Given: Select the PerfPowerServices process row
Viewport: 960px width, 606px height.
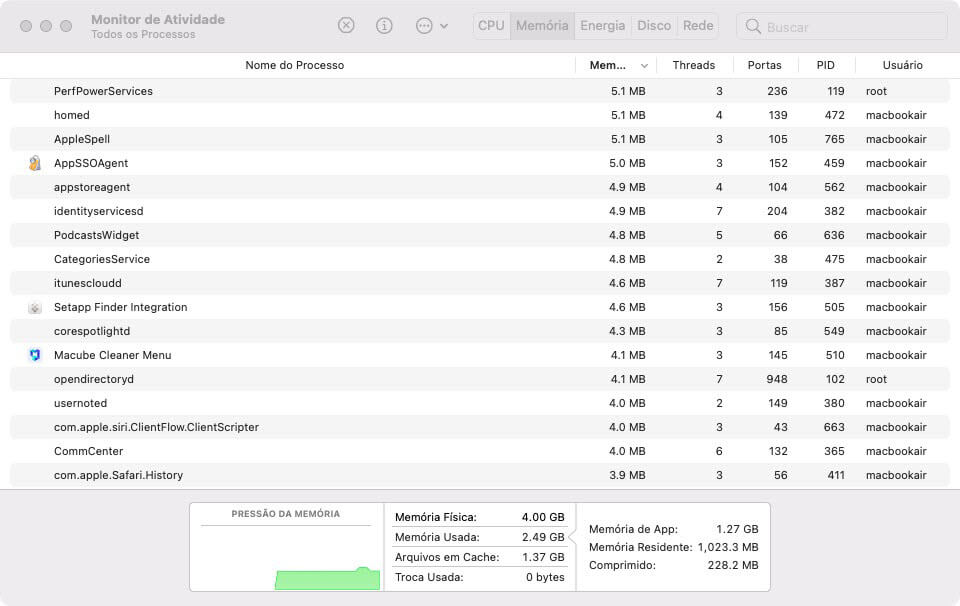Looking at the screenshot, I should click(x=479, y=91).
